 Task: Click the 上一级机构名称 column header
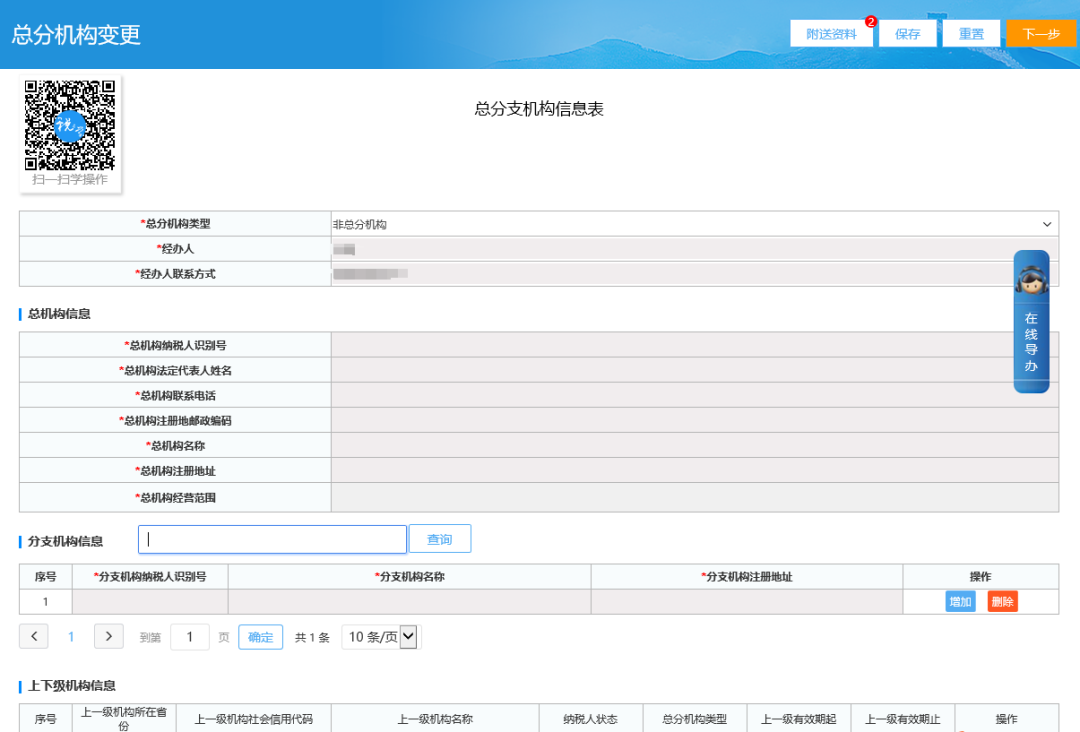(435, 719)
